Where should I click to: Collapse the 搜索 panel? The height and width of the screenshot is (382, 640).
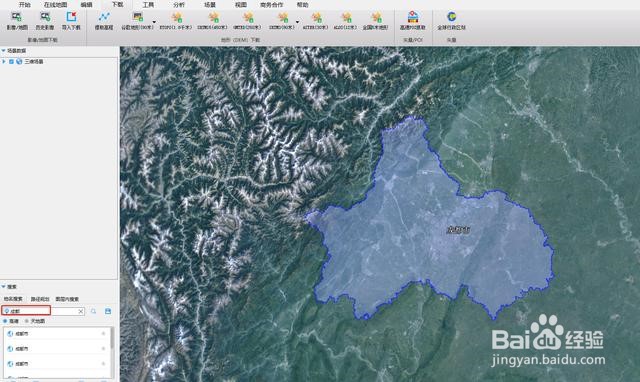pyautogui.click(x=3, y=287)
